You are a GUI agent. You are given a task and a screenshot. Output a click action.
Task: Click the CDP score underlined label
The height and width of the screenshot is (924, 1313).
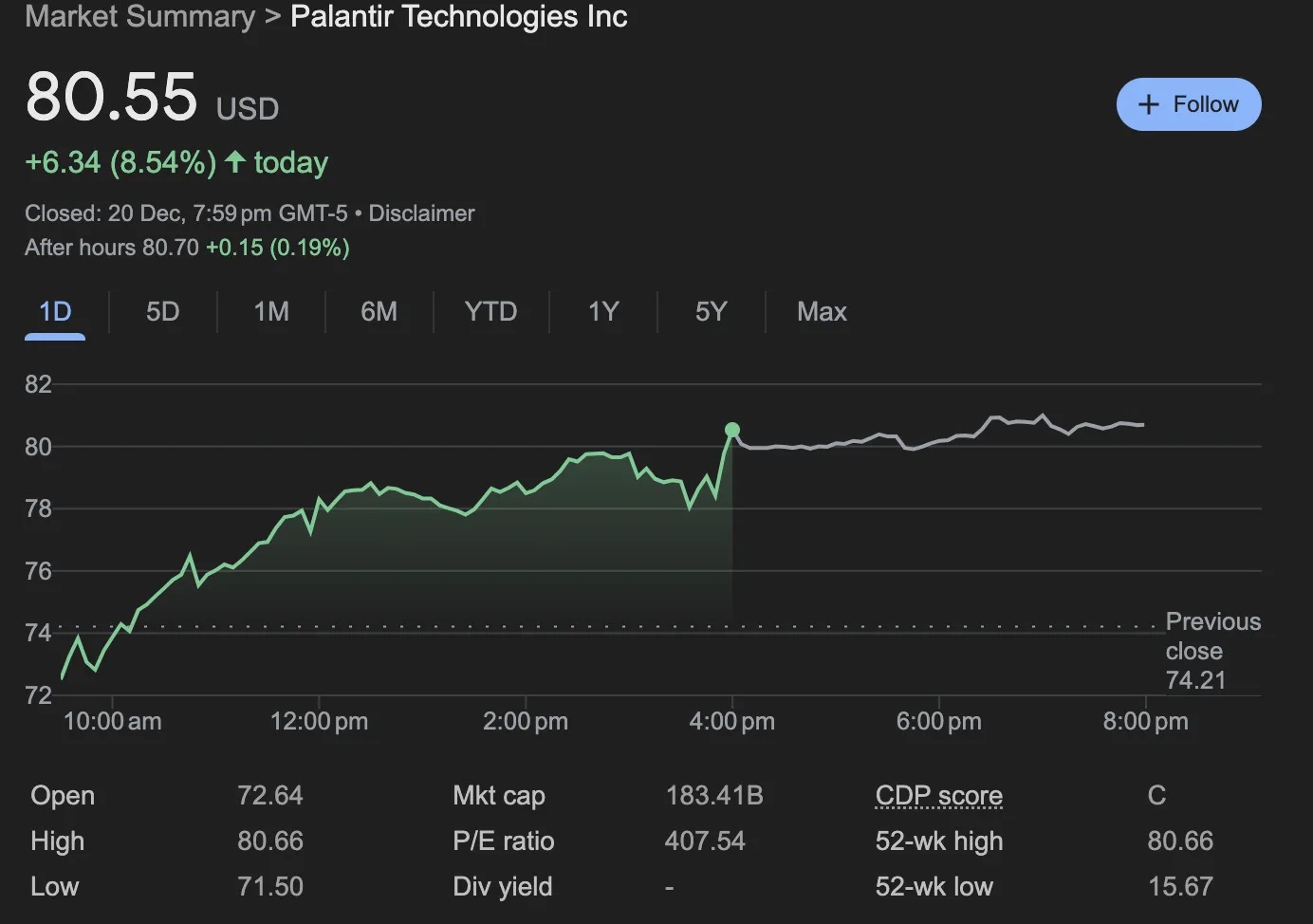point(938,796)
